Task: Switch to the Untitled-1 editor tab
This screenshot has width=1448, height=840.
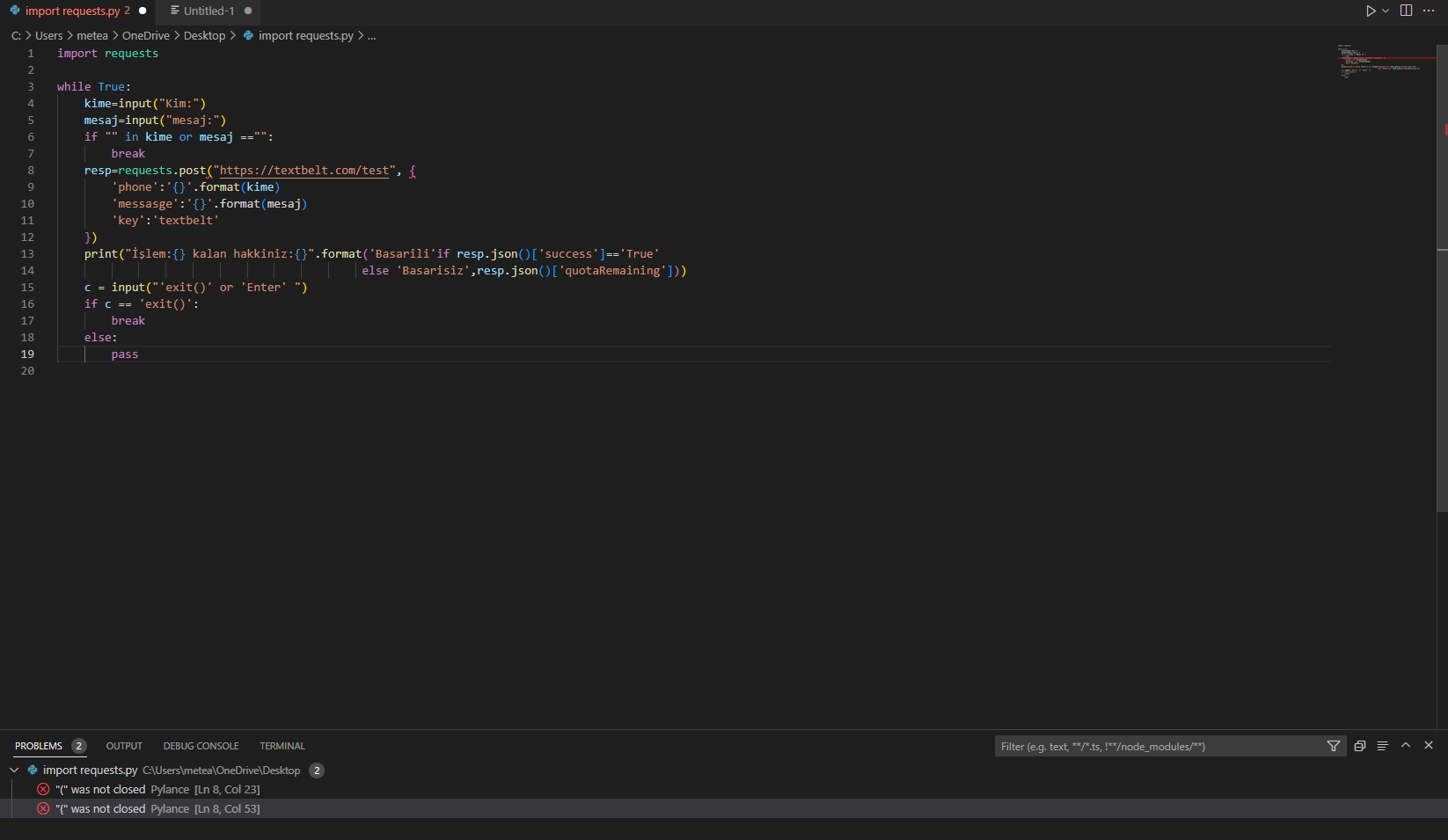Action: pos(209,11)
